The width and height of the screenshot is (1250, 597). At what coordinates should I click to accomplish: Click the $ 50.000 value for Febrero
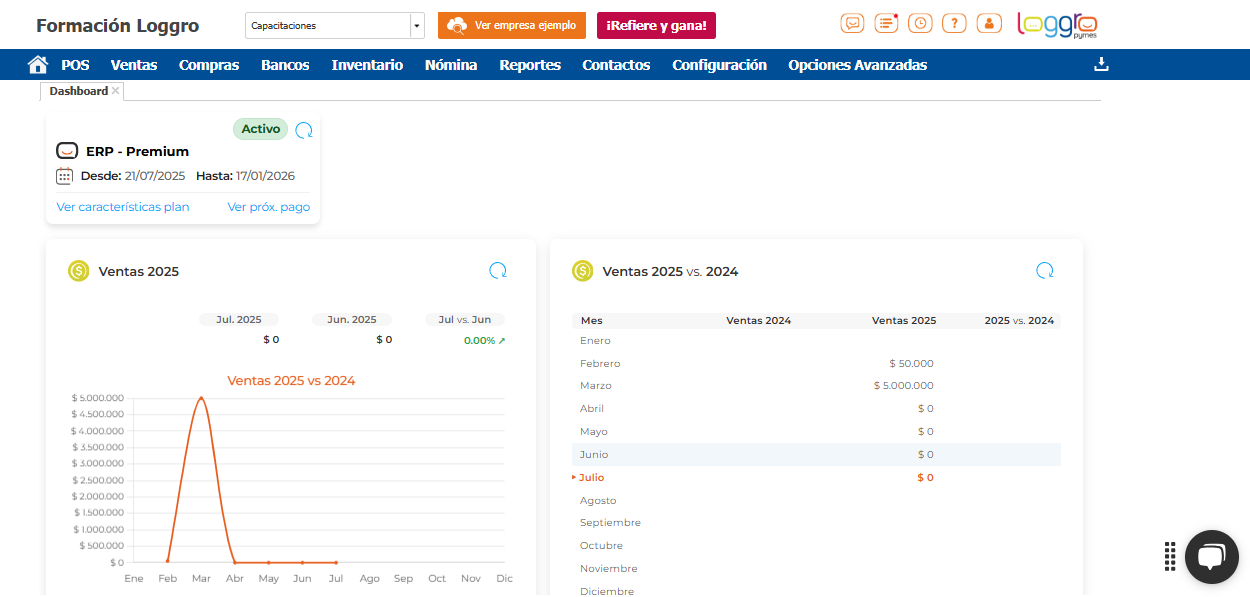(x=911, y=364)
